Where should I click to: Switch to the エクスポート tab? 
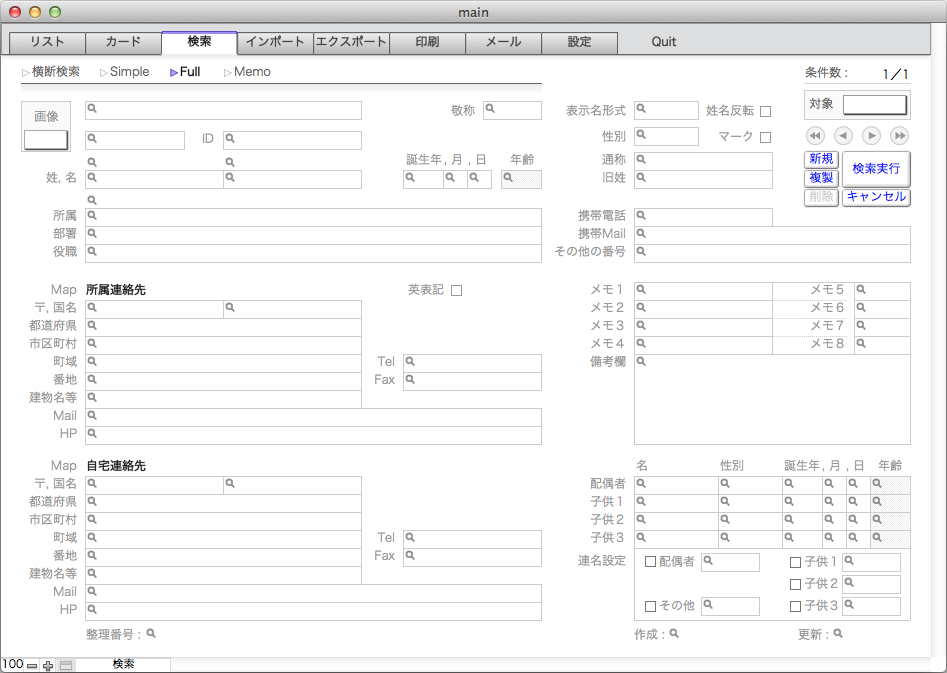[x=351, y=42]
